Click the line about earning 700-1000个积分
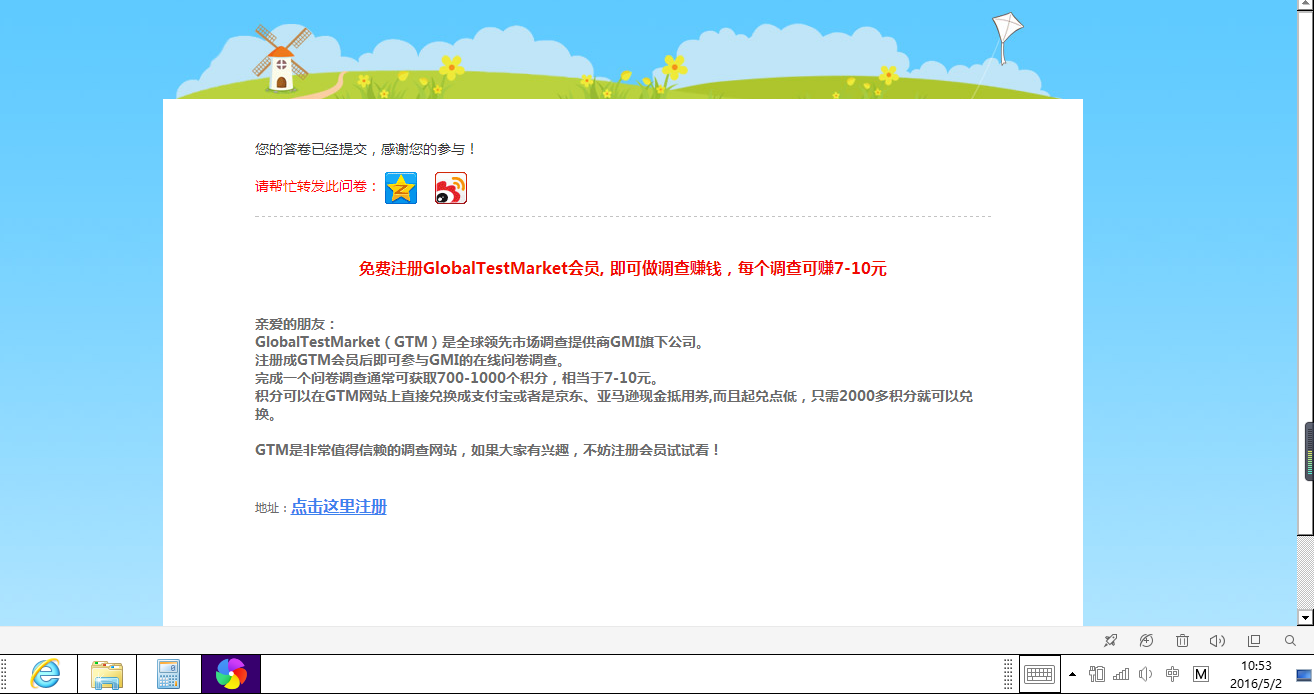This screenshot has height=694, width=1314. (456, 378)
